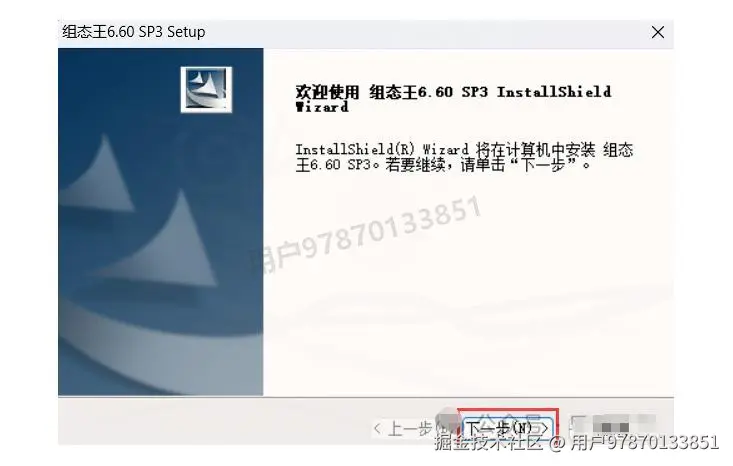Click the > arrow of the 下一步 button
This screenshot has height=466, width=733.
point(544,427)
